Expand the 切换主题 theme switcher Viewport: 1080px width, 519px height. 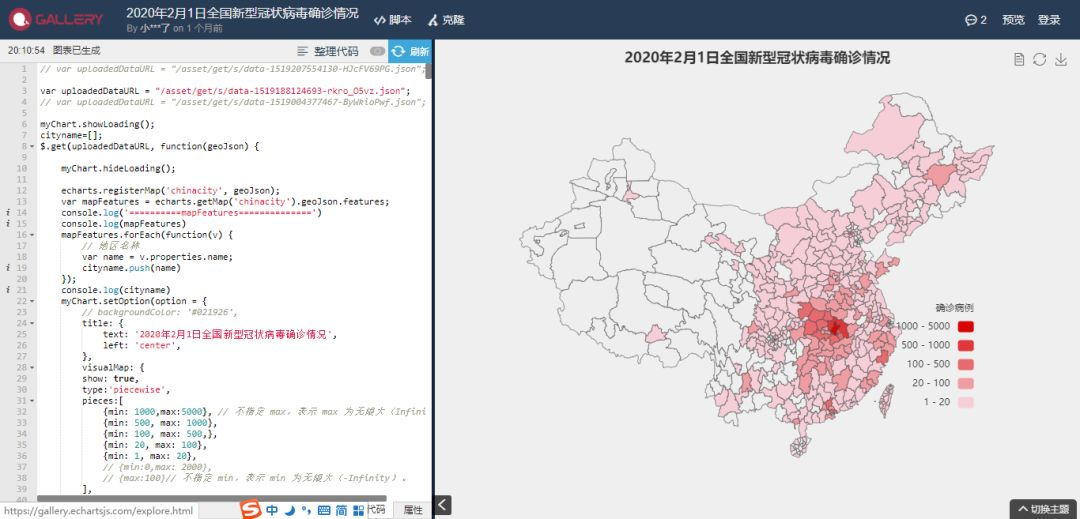[1044, 509]
